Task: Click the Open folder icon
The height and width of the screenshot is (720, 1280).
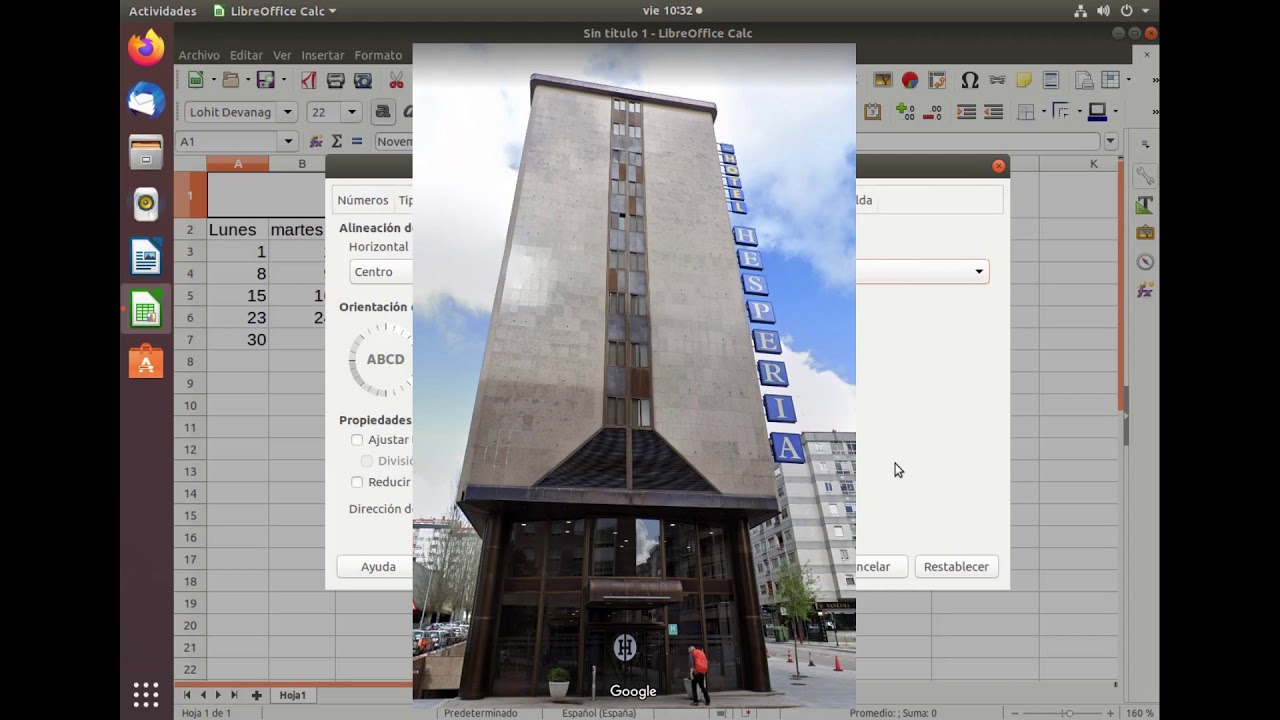Action: click(x=231, y=80)
